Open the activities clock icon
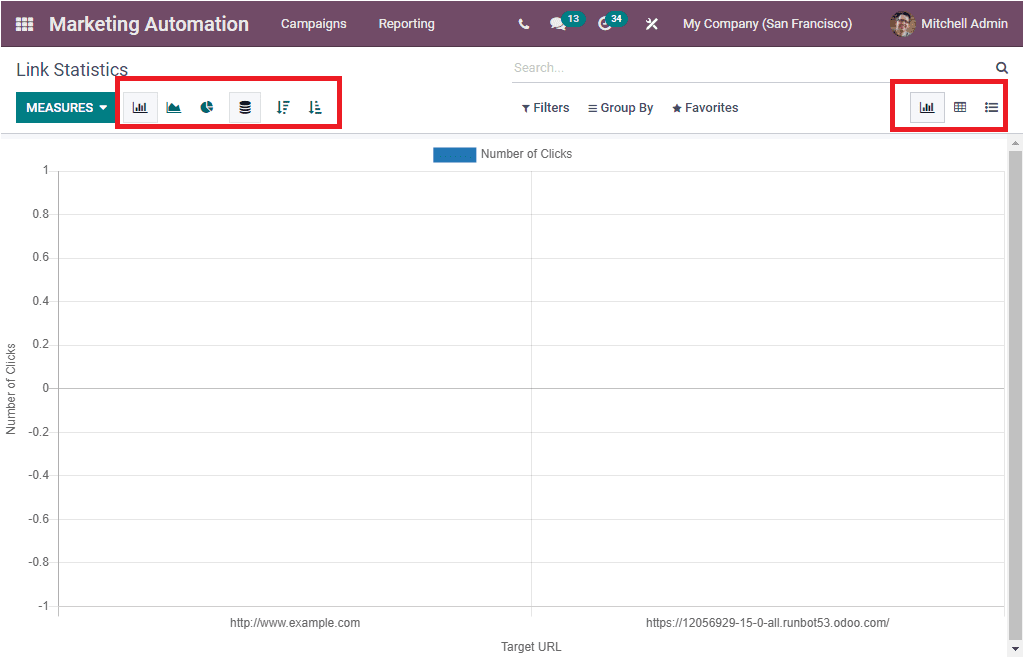The width and height of the screenshot is (1024, 658). coord(605,23)
